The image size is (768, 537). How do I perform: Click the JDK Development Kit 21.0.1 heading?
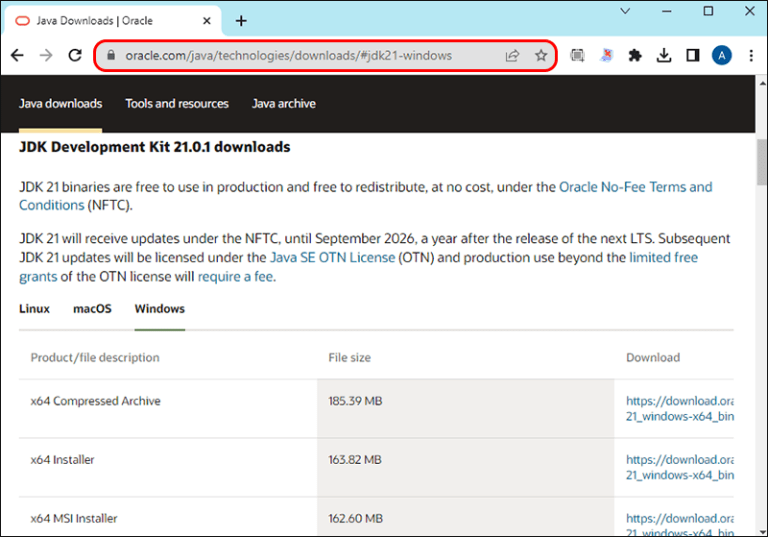tap(154, 147)
